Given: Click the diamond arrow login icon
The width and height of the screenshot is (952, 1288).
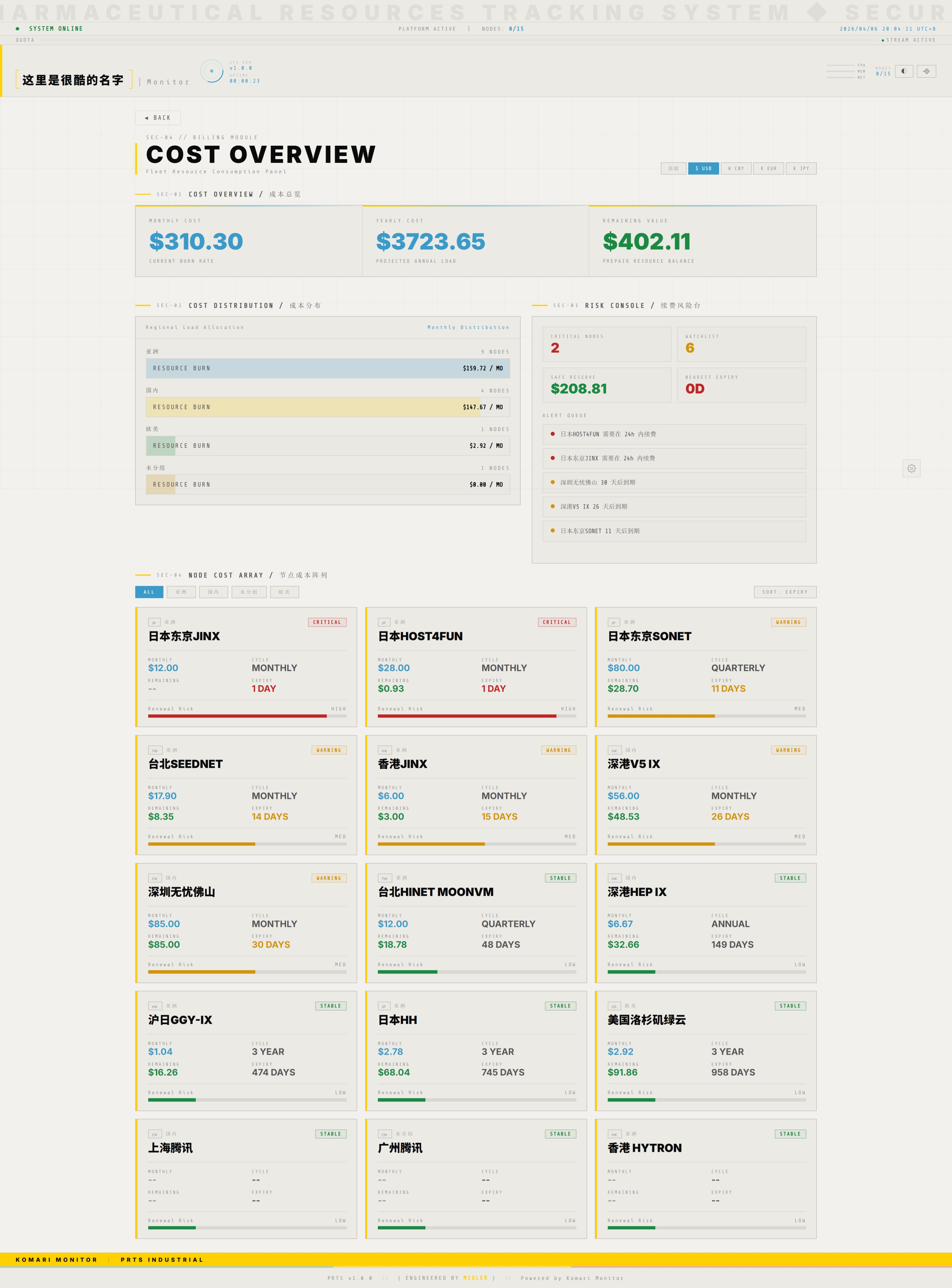Looking at the screenshot, I should 926,71.
